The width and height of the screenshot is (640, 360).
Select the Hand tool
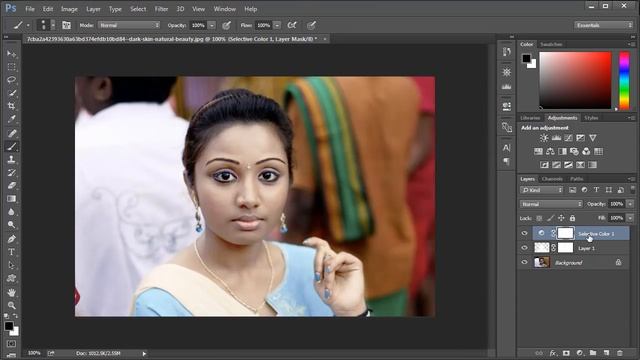tap(11, 292)
